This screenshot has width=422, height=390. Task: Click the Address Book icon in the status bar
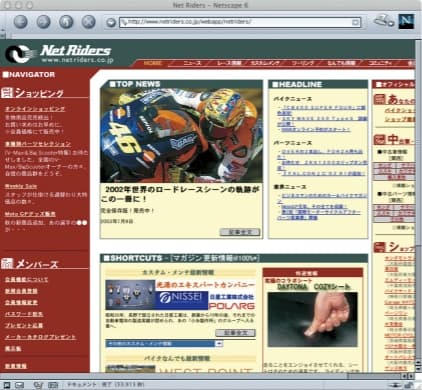tap(53, 385)
